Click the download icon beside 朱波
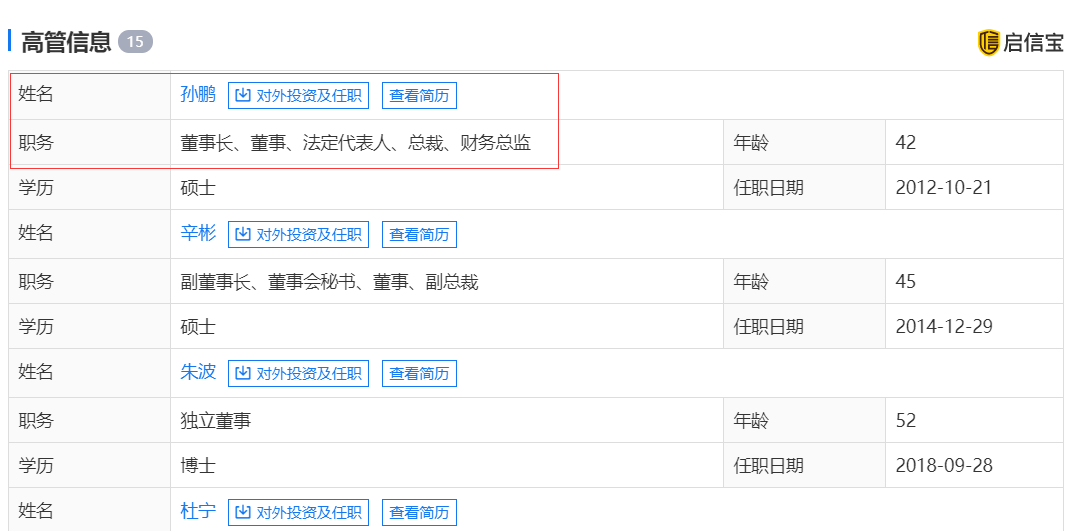 point(243,374)
